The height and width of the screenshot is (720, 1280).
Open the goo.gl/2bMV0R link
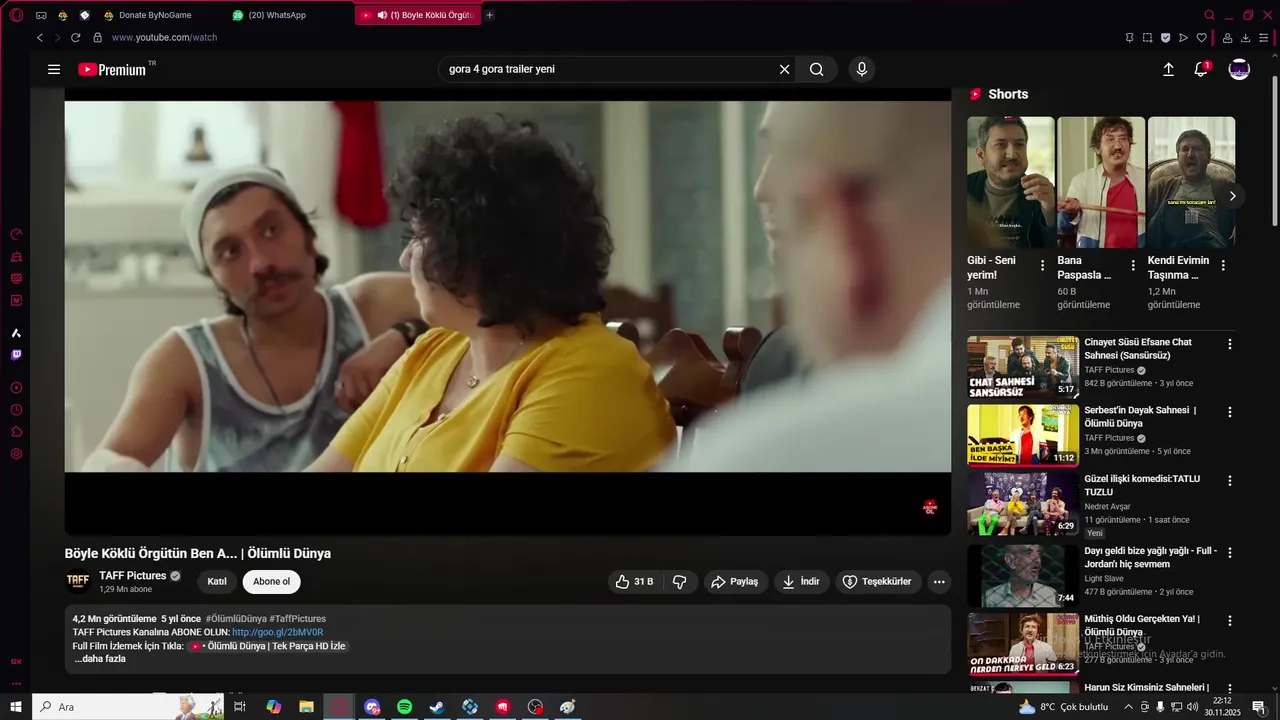coord(277,632)
